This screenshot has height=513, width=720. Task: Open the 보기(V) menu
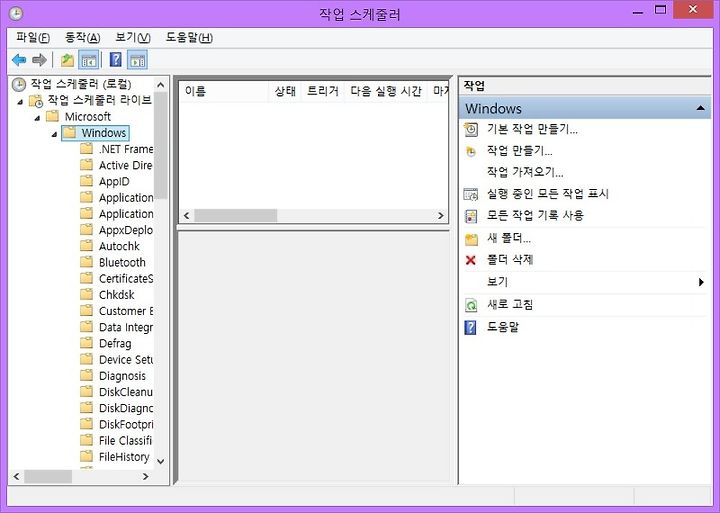pos(133,38)
